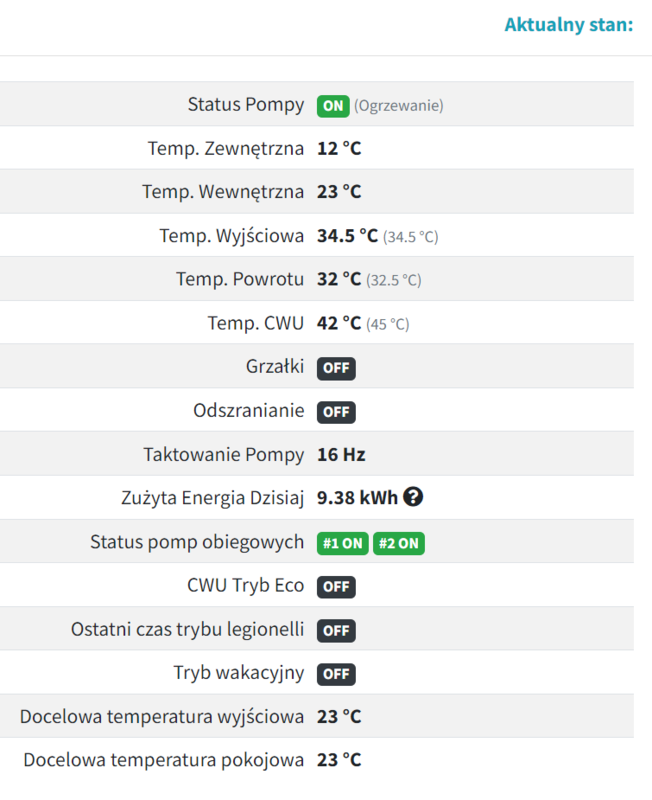Click the Temp. Wewnętrzna 23 °C value

coord(339,192)
